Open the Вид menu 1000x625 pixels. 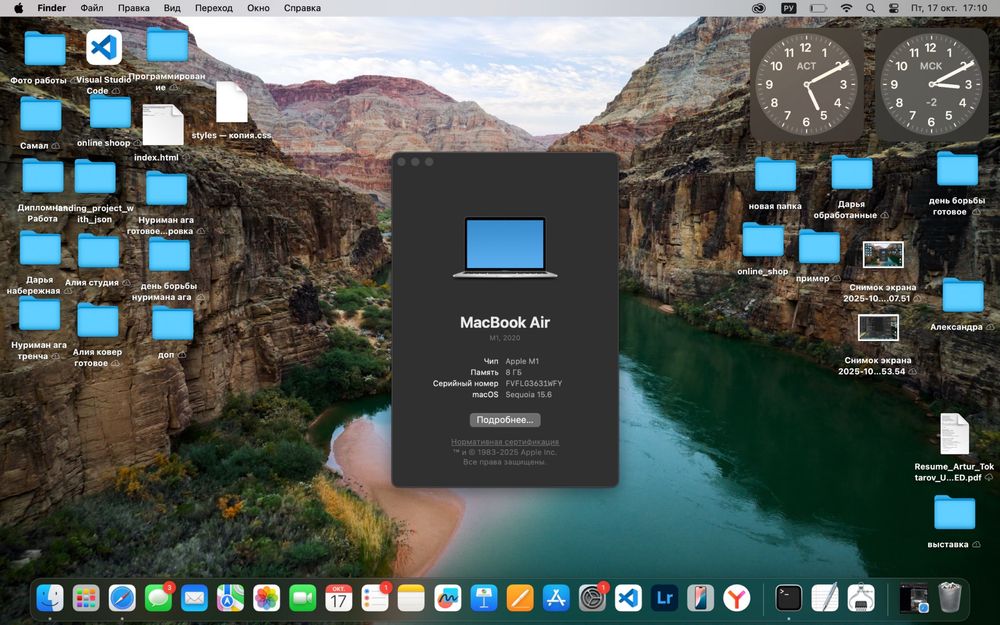coord(172,8)
